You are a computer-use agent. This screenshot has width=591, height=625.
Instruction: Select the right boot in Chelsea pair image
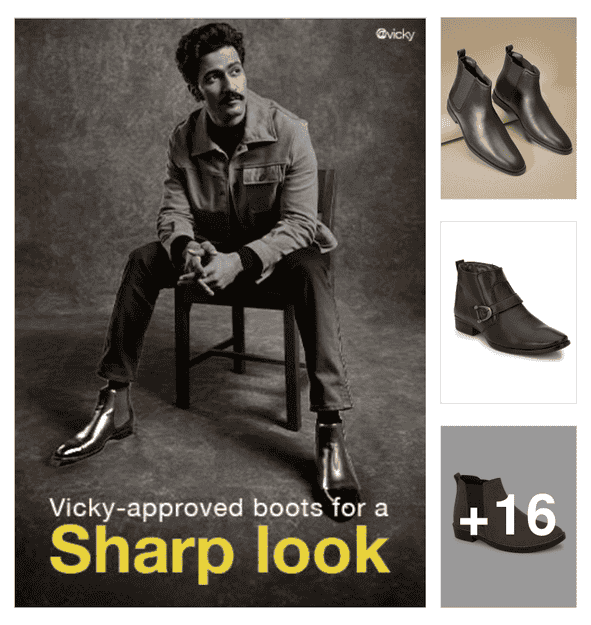point(532,100)
